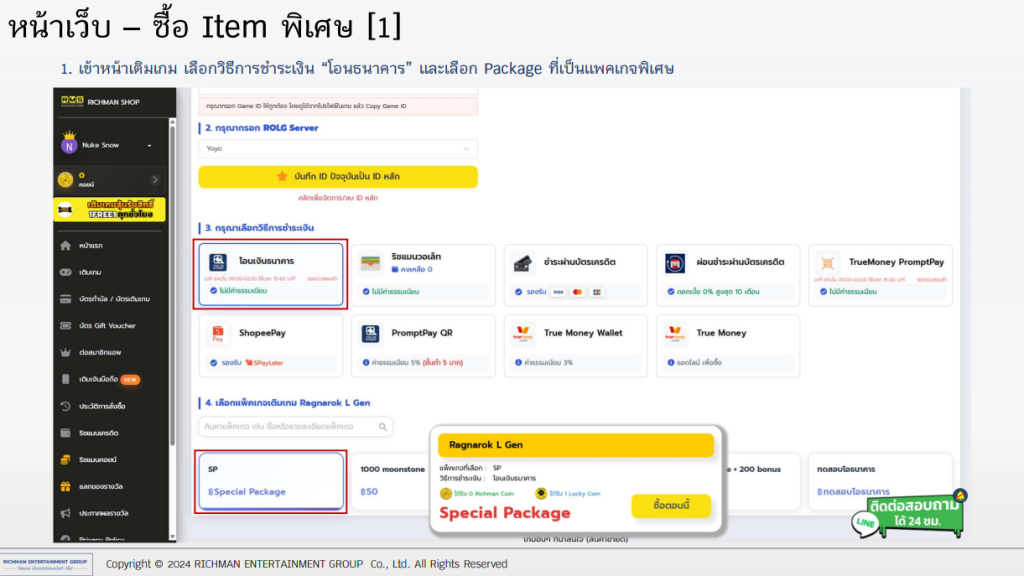Viewport: 1024px width, 576px height.
Task: Open the Yoyo server dropdown
Action: 338,149
